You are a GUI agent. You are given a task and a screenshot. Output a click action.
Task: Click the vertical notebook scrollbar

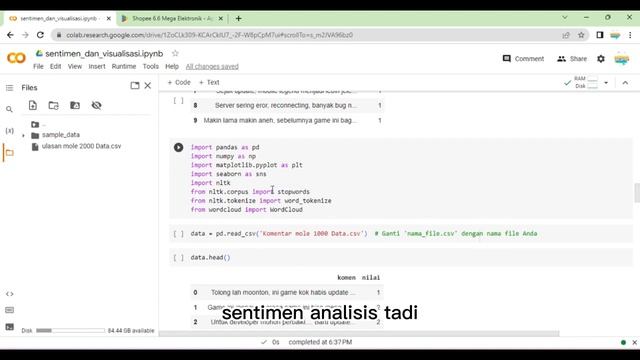[637, 193]
